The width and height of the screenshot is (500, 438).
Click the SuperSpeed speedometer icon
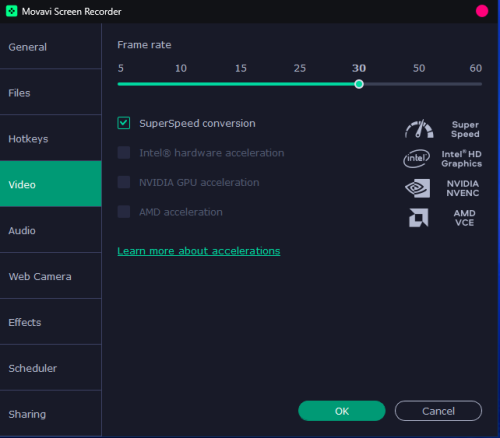point(419,129)
